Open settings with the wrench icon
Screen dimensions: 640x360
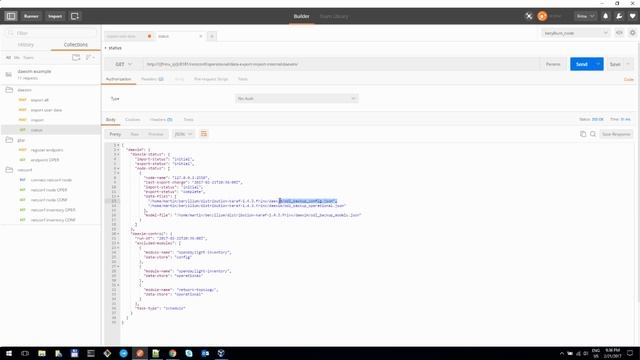coord(619,16)
